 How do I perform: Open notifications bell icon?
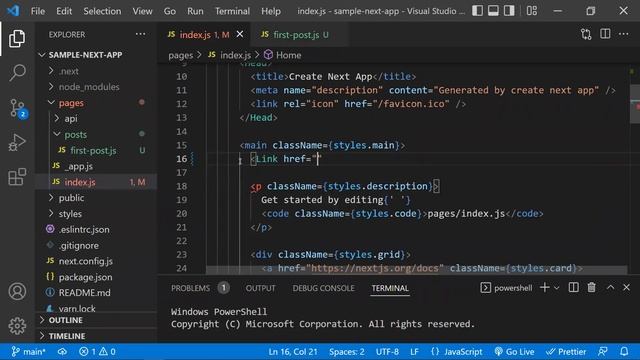point(624,351)
